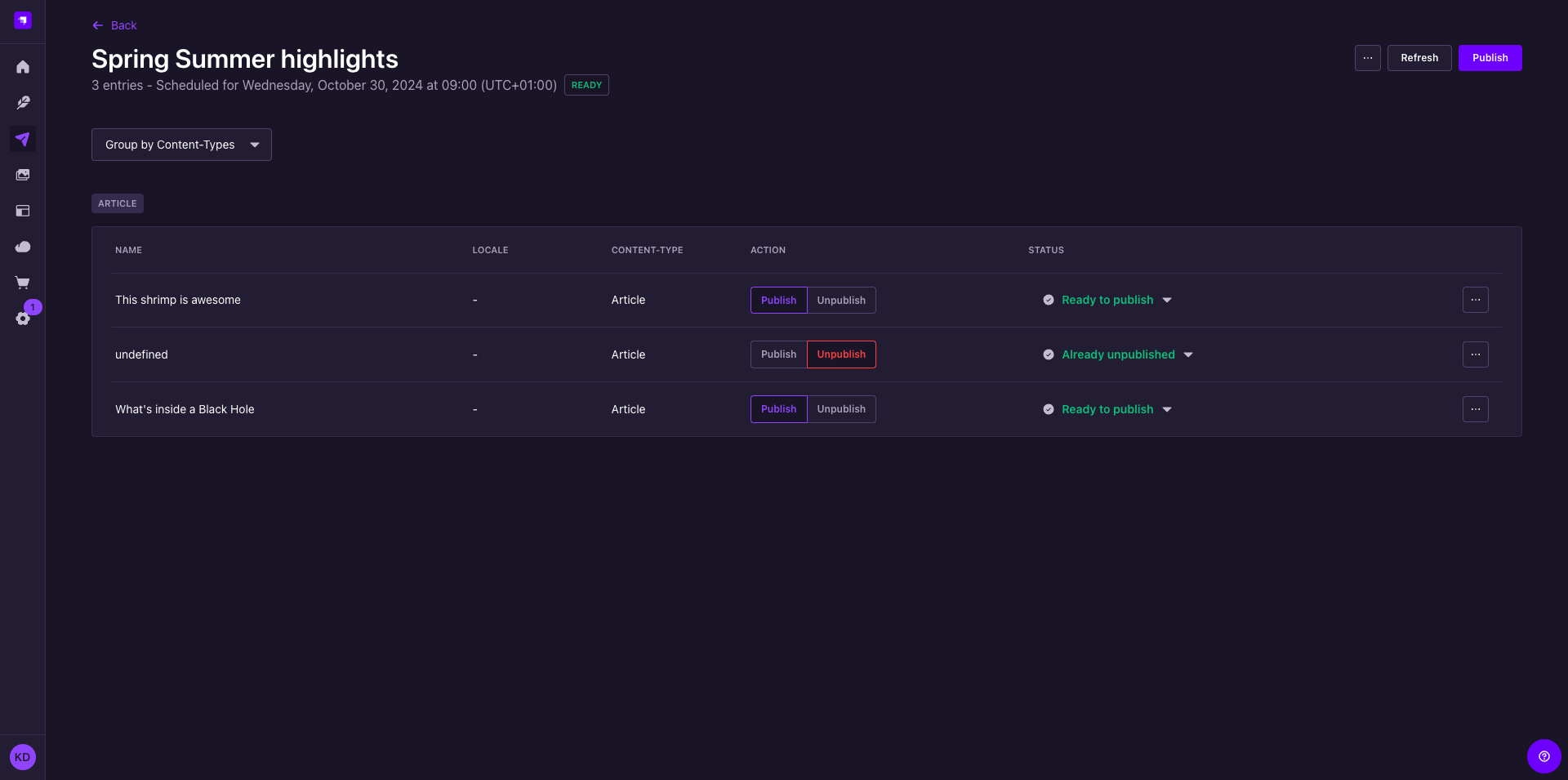Open the Home icon in sidebar
The height and width of the screenshot is (780, 1568).
click(23, 67)
